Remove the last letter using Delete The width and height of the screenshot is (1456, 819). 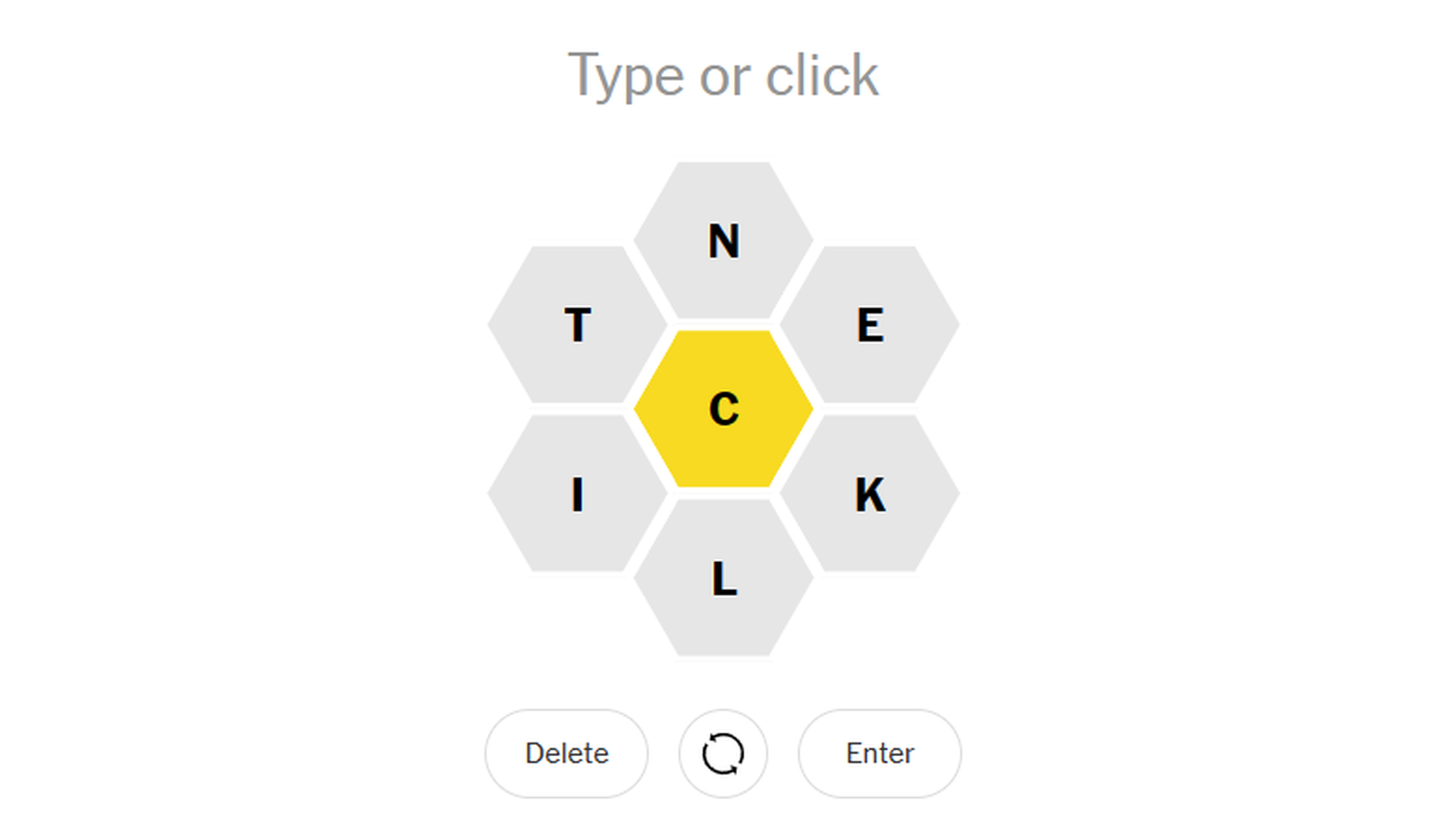pos(566,753)
